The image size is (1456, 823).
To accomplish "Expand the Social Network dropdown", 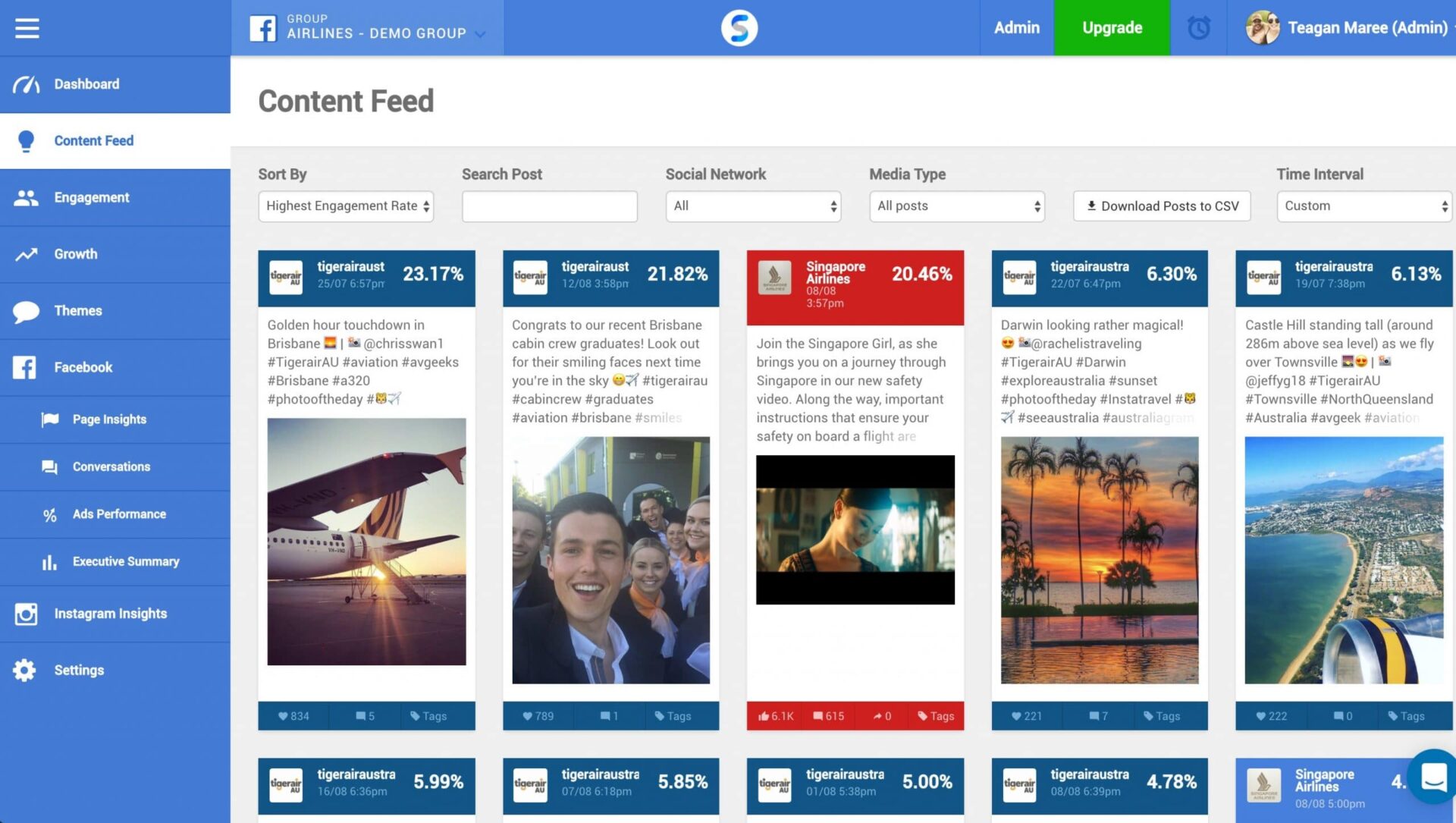I will [752, 206].
